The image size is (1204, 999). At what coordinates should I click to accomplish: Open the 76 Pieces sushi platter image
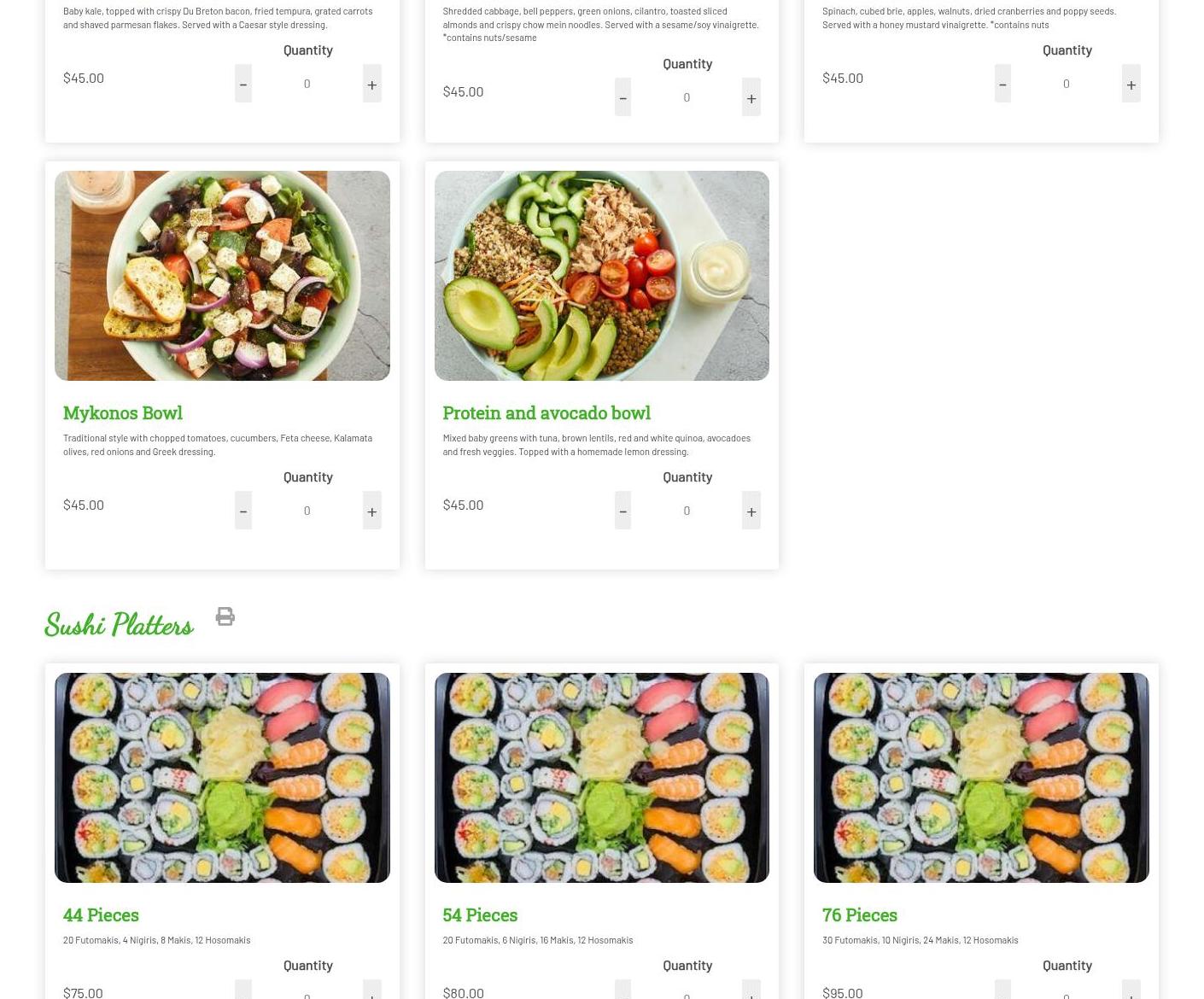981,778
